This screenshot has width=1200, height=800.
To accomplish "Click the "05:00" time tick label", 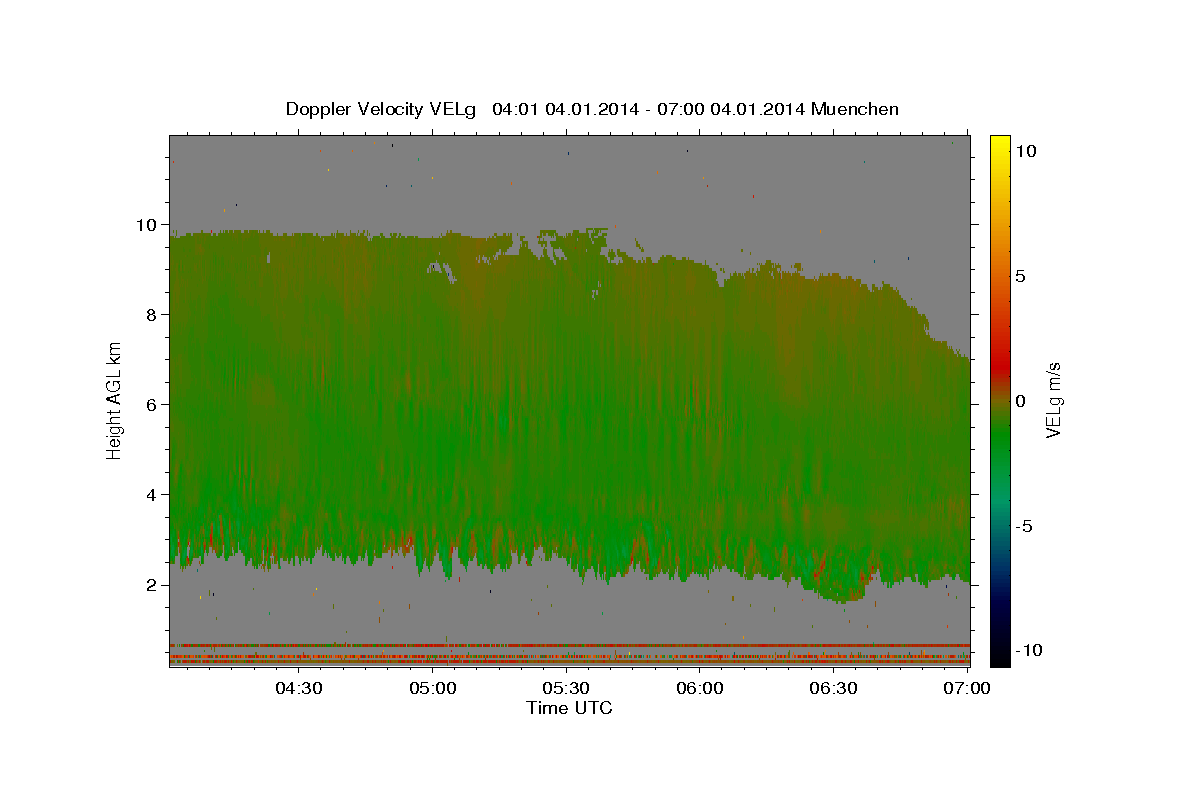I will pos(434,688).
